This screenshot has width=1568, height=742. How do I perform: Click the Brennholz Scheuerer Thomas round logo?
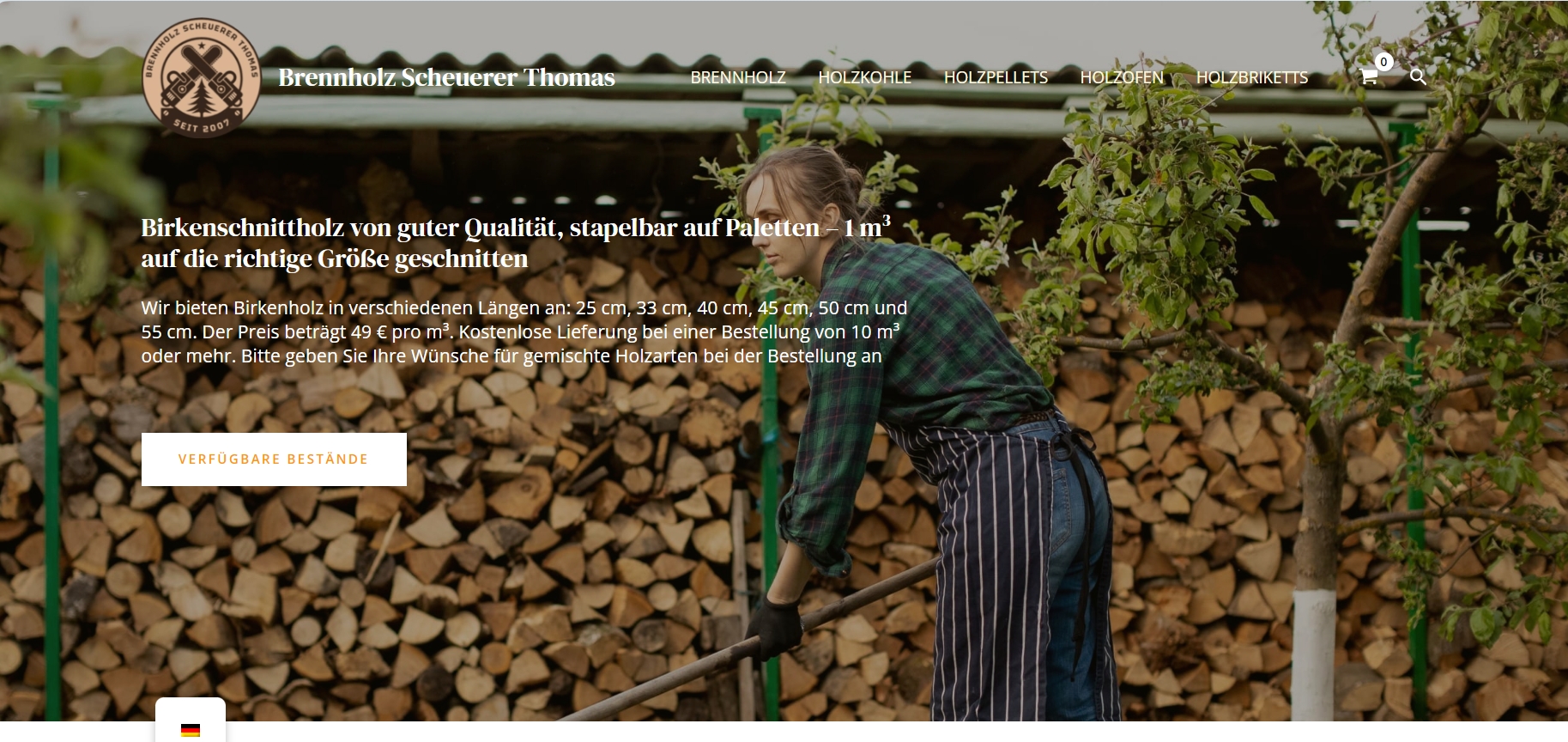(202, 77)
